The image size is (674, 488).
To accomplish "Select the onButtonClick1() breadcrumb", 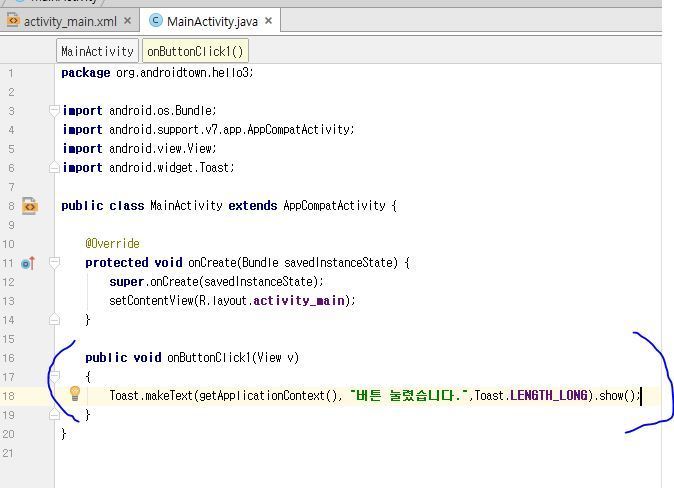I will 195,52.
